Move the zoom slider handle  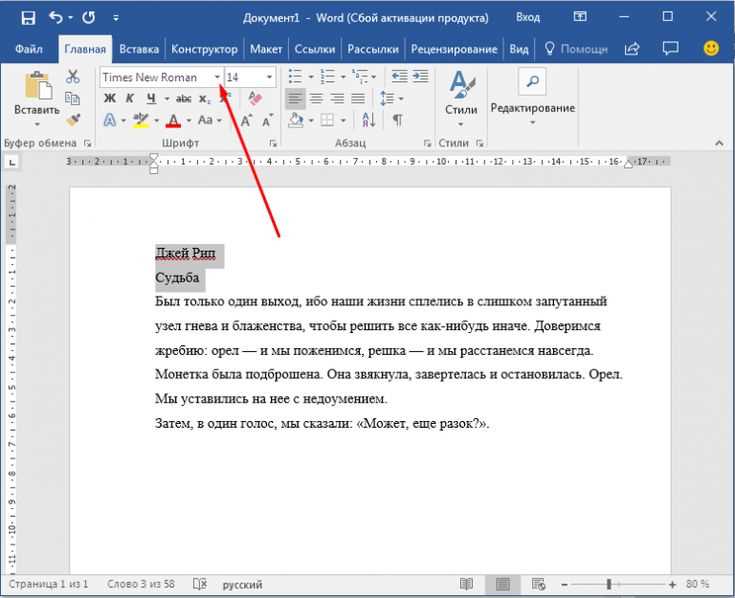click(x=609, y=584)
